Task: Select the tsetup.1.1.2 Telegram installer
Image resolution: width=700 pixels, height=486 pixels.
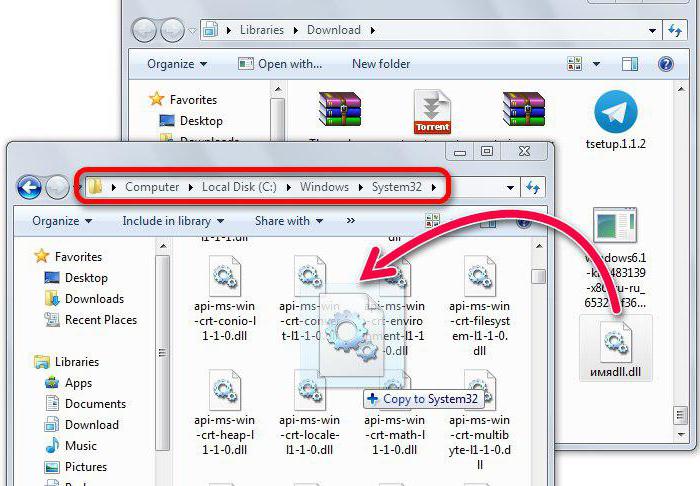Action: point(616,120)
